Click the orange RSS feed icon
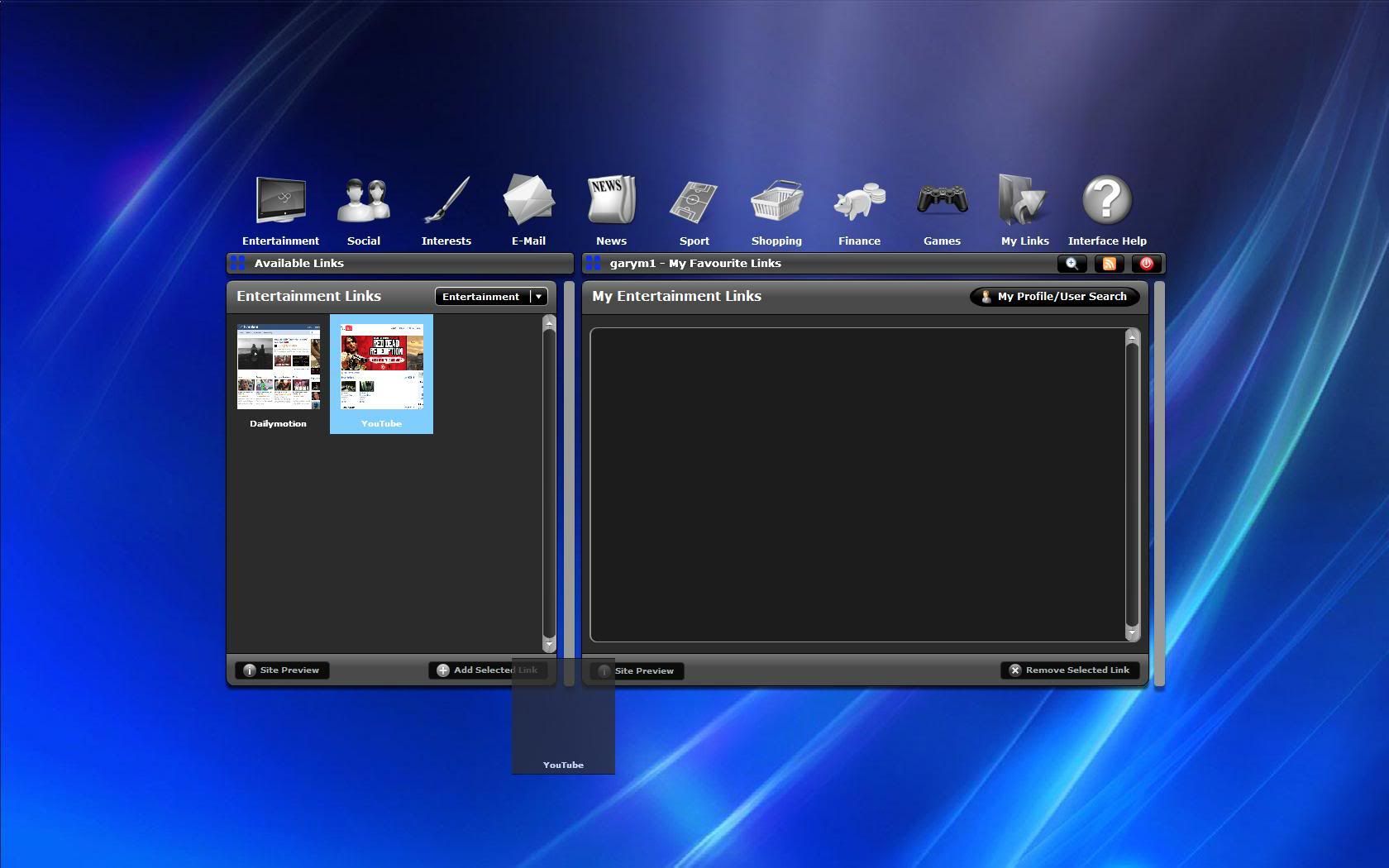Viewport: 1389px width, 868px height. click(x=1110, y=264)
